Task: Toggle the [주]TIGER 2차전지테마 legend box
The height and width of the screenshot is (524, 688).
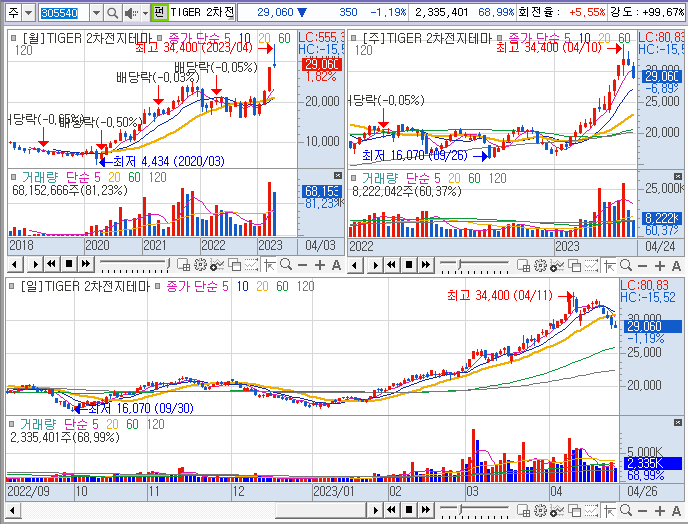Action: pos(353,38)
